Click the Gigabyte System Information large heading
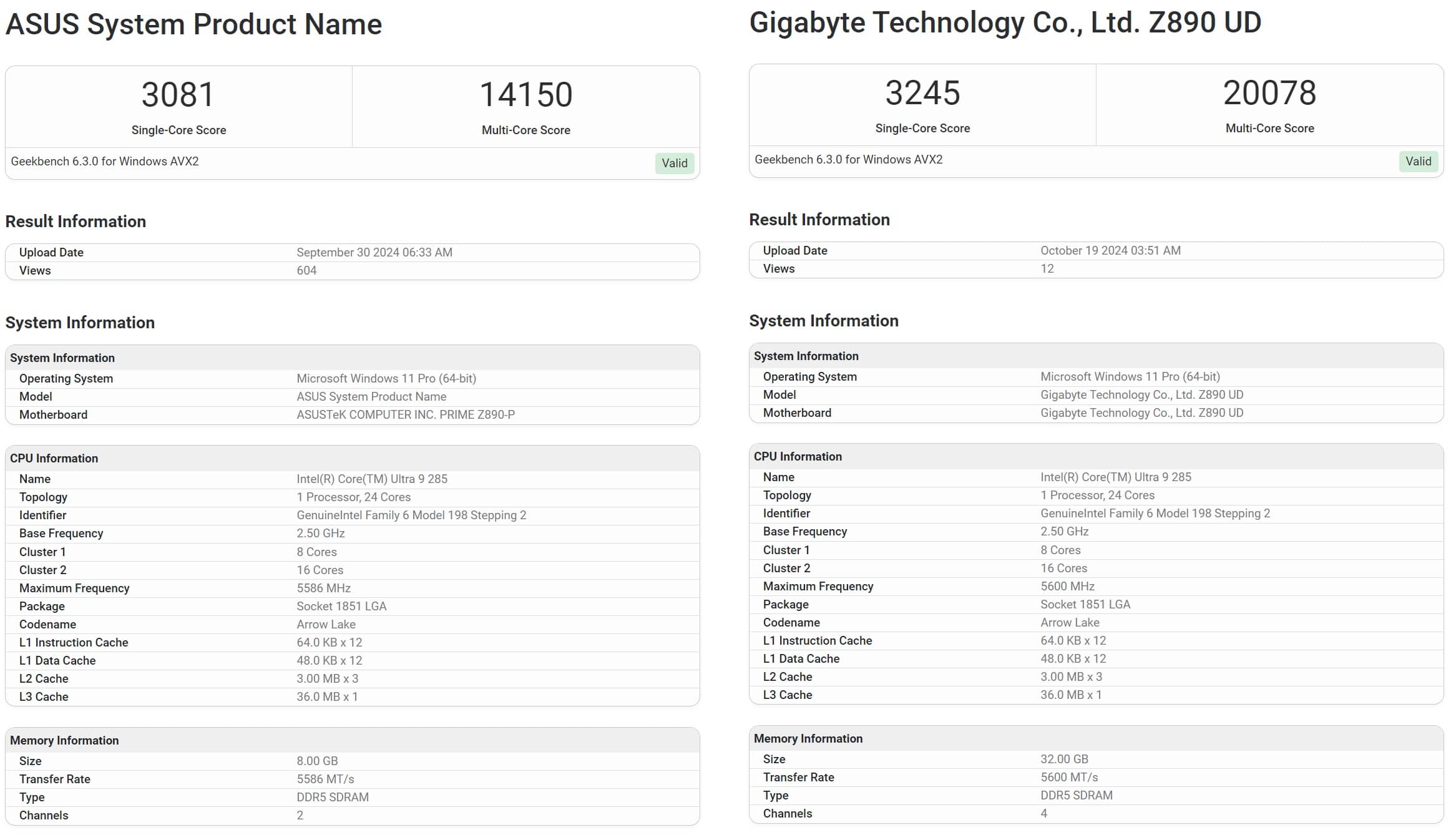This screenshot has width=1456, height=835. tap(824, 321)
